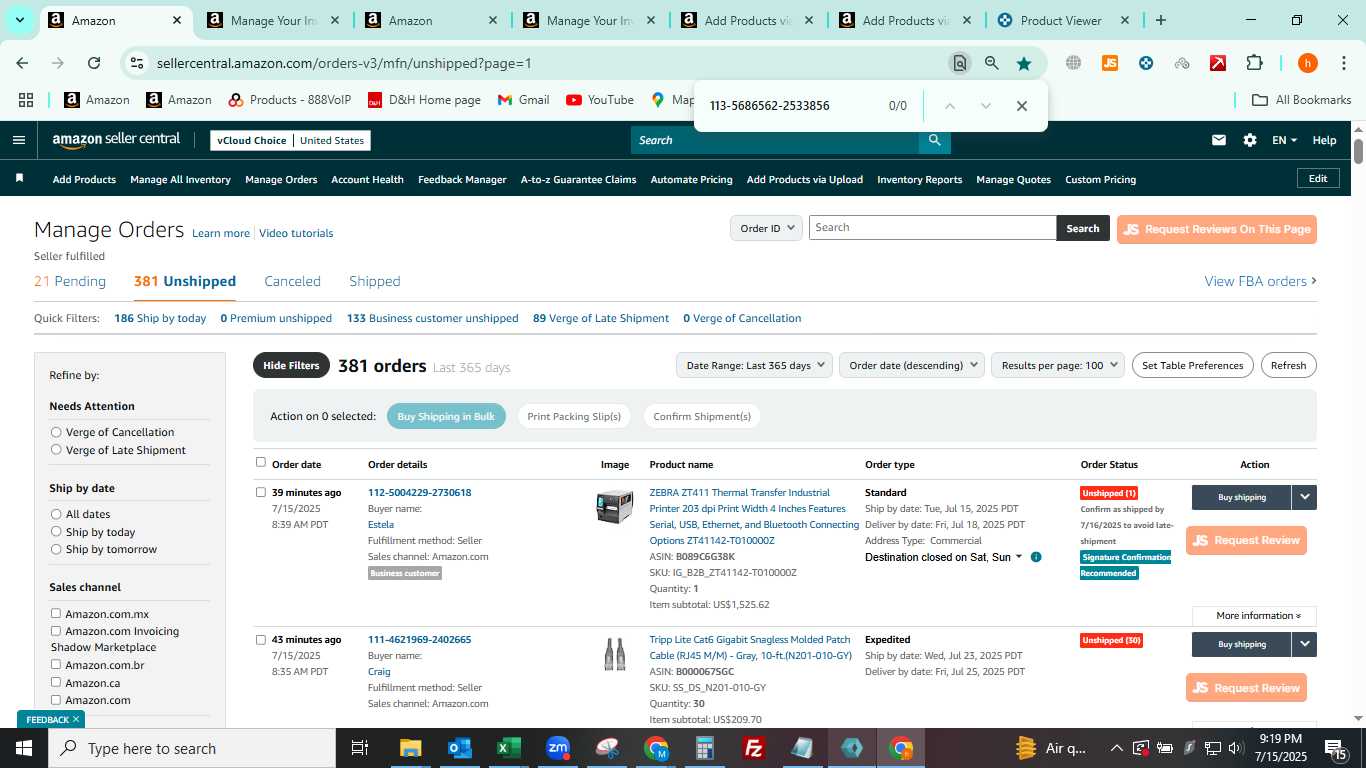Click the bookmark flag icon beside Add Products

point(19,179)
